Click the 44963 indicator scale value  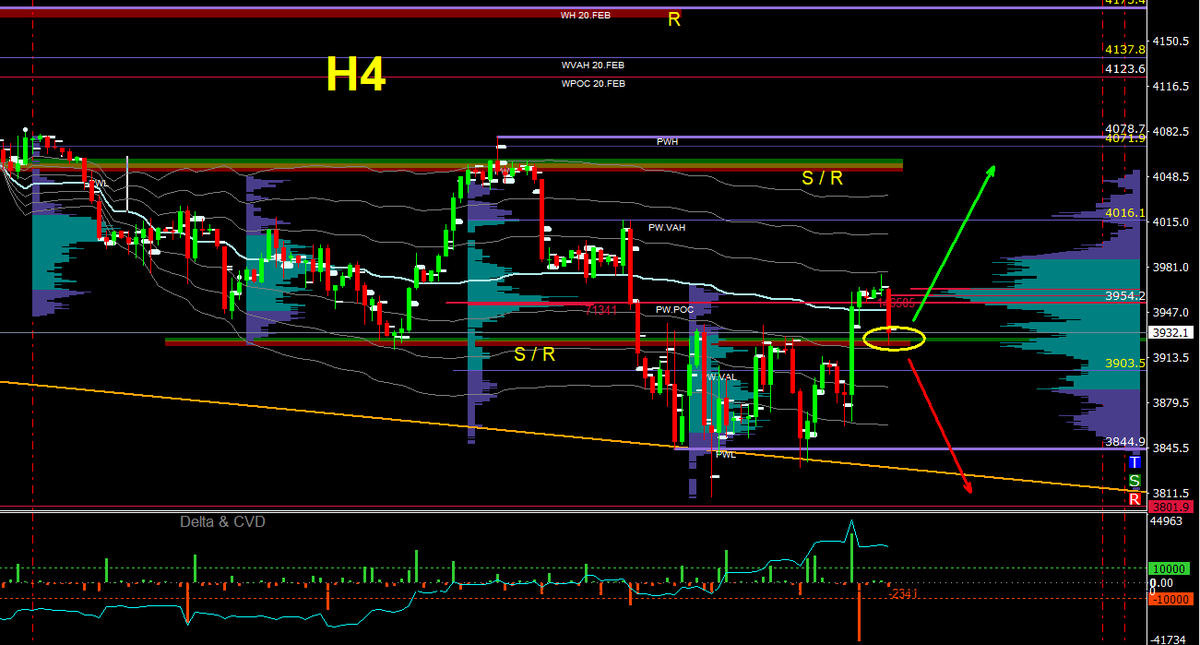click(x=1168, y=521)
